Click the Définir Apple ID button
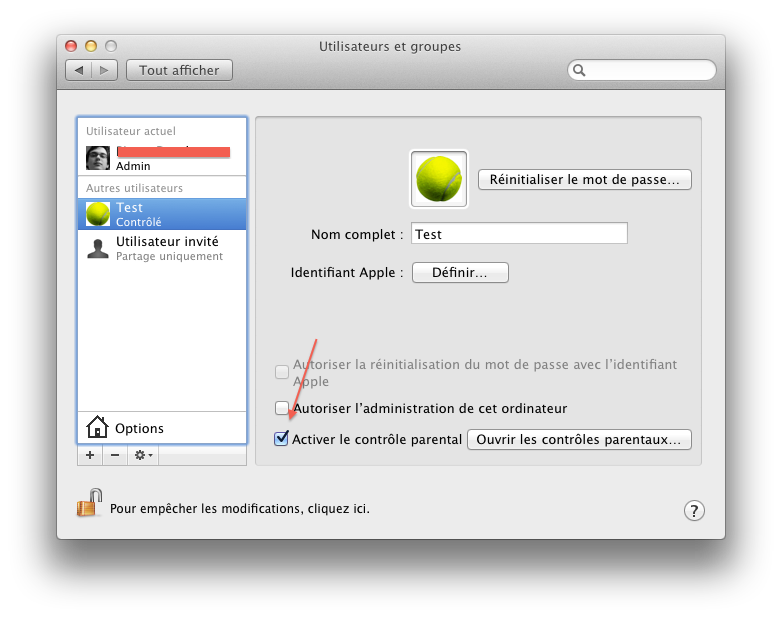Viewport: 782px width, 618px height. point(460,272)
